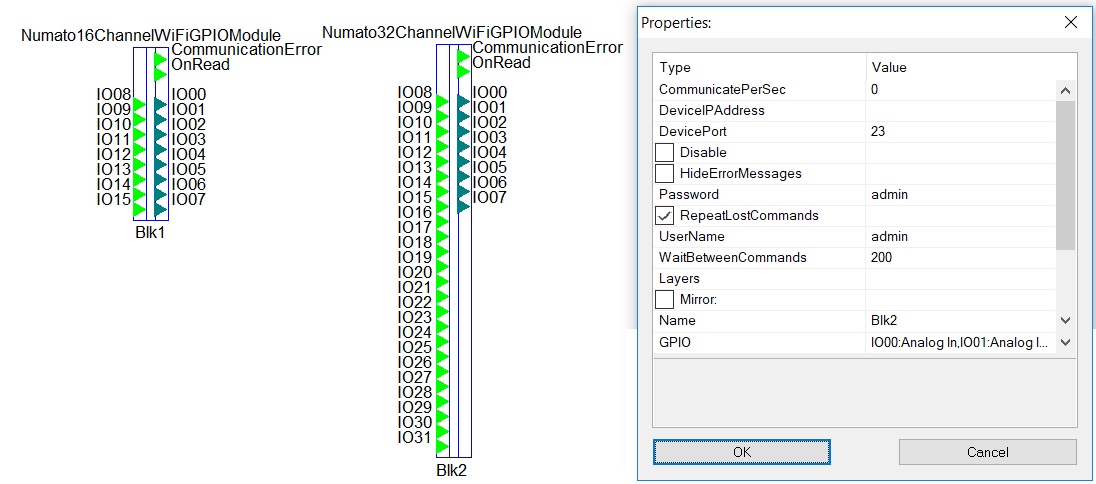Click the properties list scroll-up arrow
This screenshot has width=1096, height=484.
click(1065, 90)
